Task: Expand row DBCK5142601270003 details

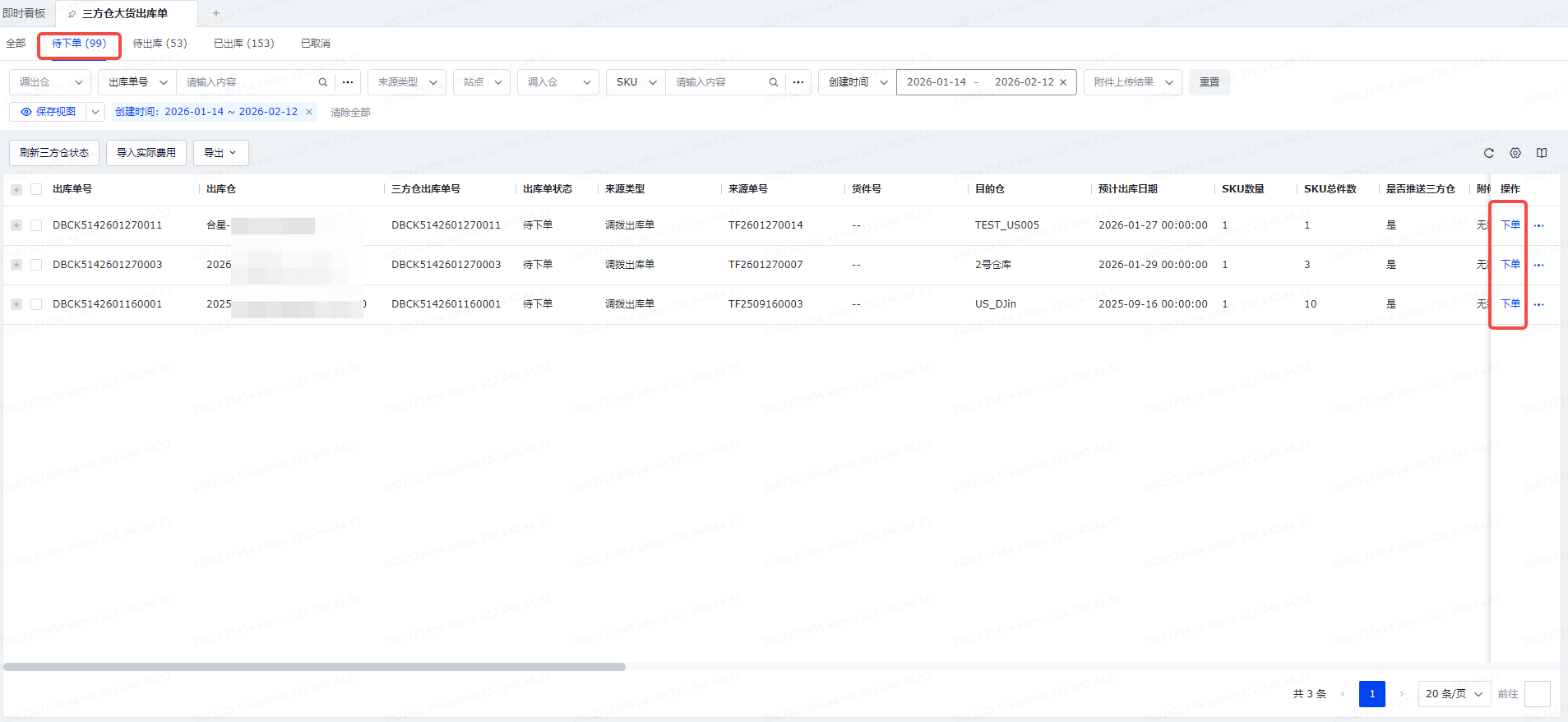Action: 16,265
